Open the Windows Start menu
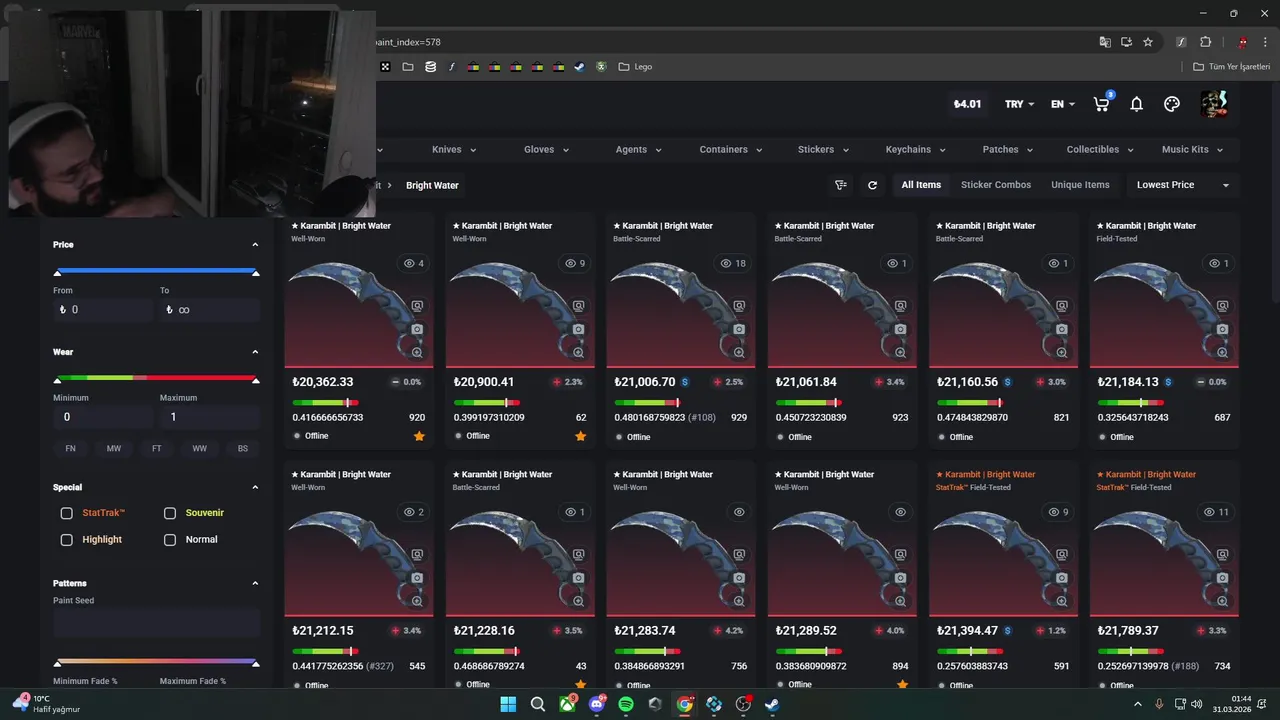Screen dimensions: 1280x720 [x=508, y=704]
